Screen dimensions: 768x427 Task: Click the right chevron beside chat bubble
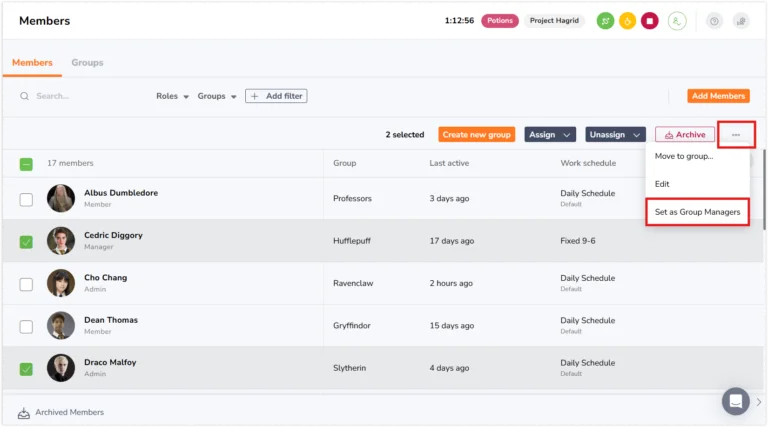point(759,402)
